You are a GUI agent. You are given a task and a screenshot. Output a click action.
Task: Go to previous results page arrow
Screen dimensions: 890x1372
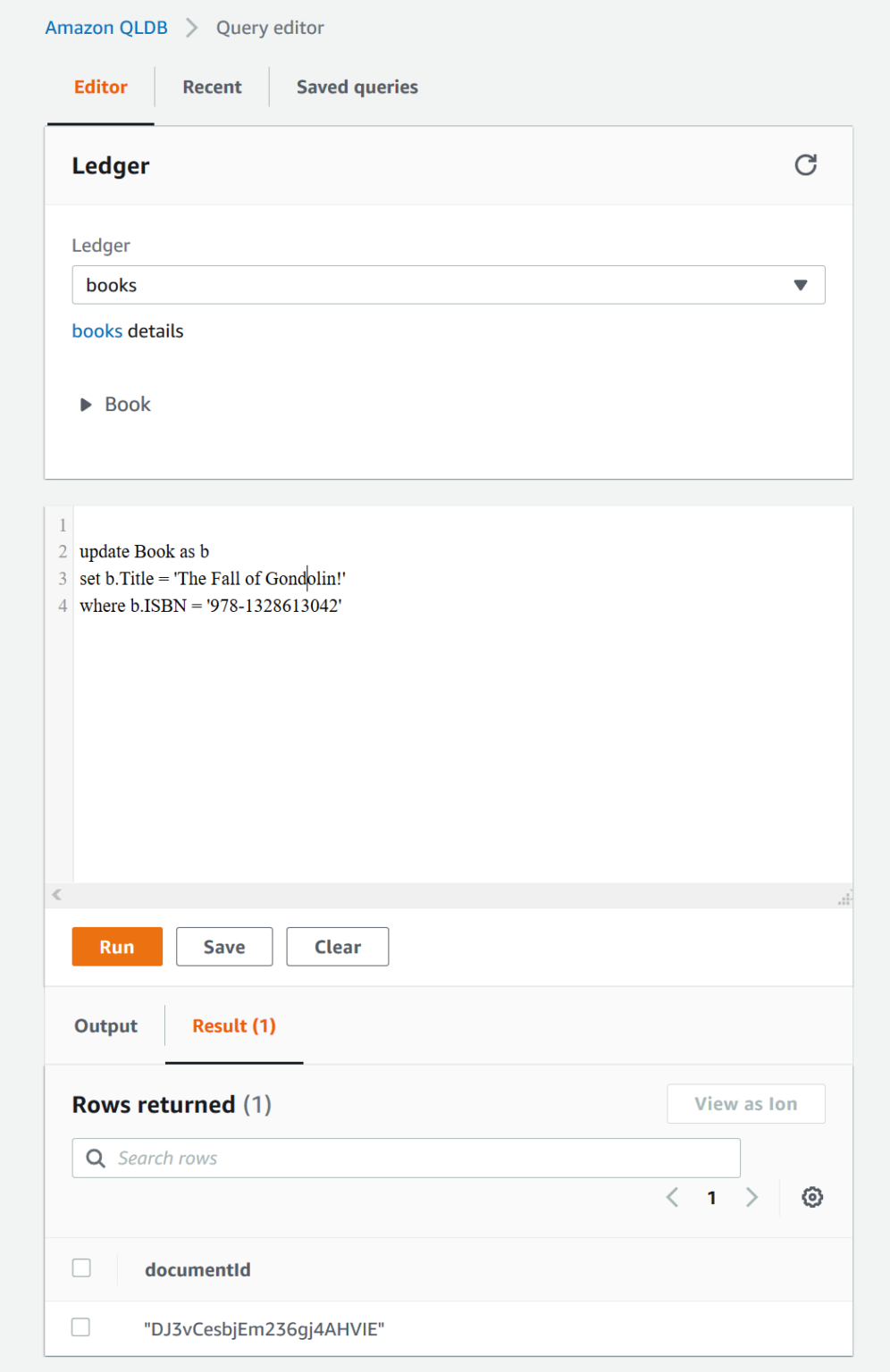[673, 1197]
